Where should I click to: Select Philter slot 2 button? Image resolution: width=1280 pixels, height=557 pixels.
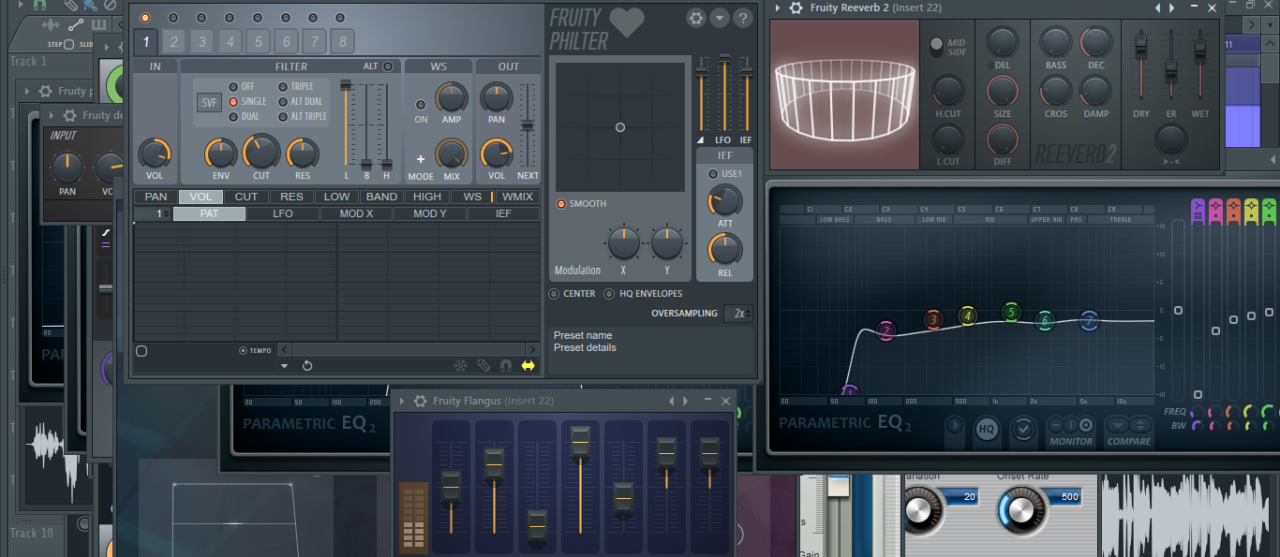coord(173,42)
